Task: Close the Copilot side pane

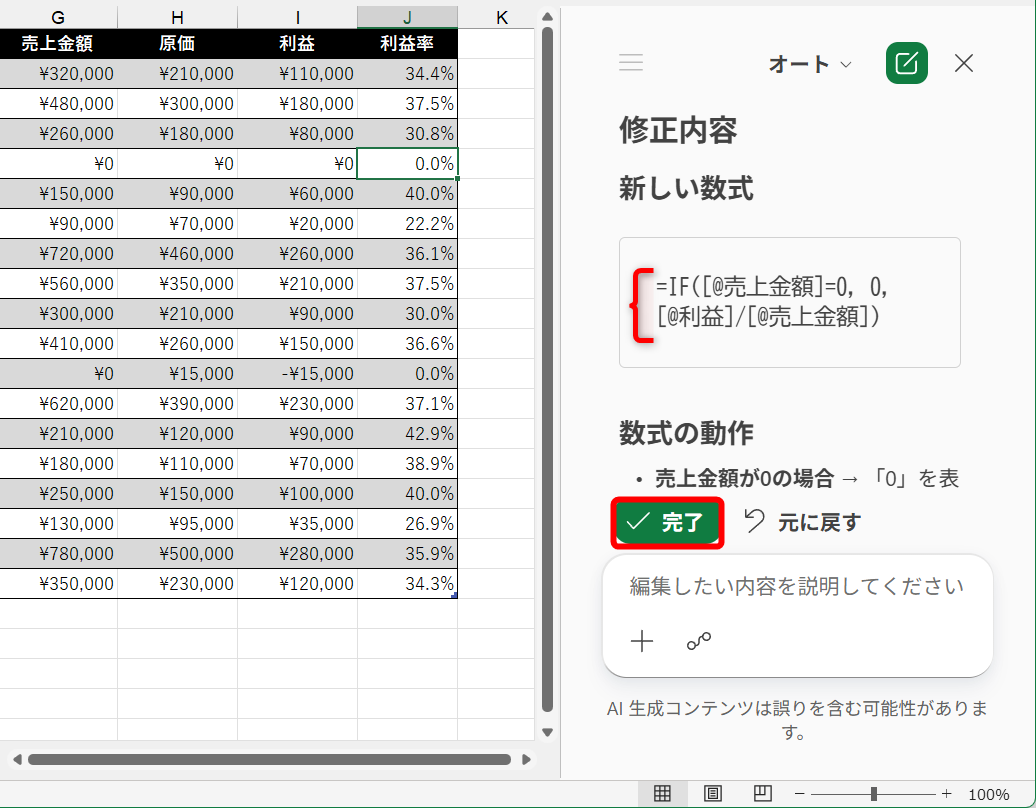Action: click(x=964, y=63)
